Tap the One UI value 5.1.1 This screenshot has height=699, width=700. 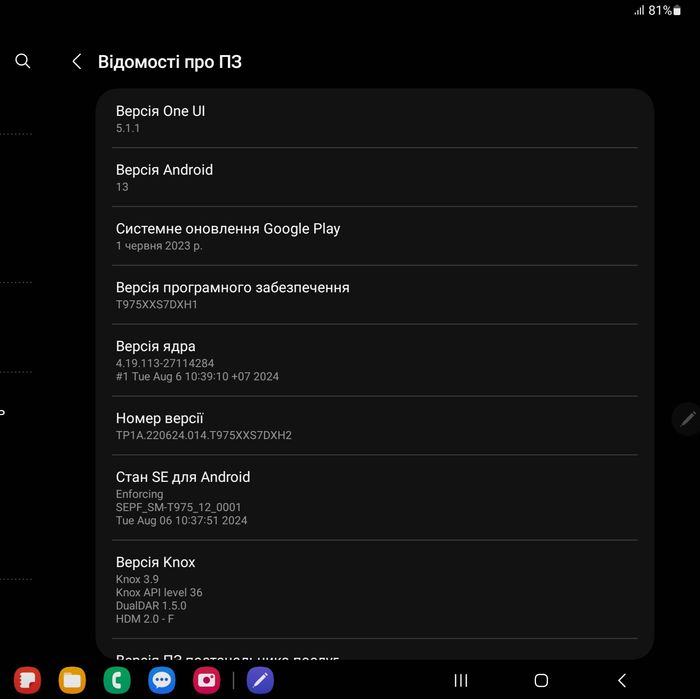pyautogui.click(x=128, y=128)
